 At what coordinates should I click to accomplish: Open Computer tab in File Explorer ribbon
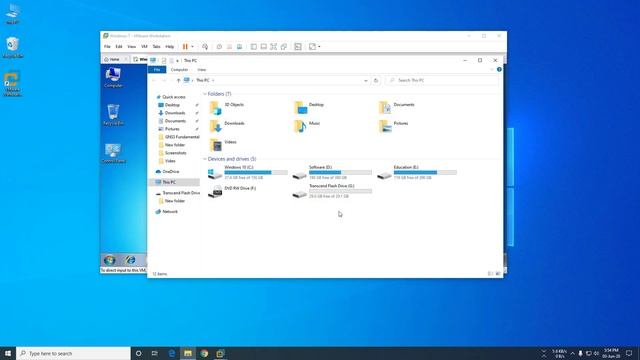179,70
